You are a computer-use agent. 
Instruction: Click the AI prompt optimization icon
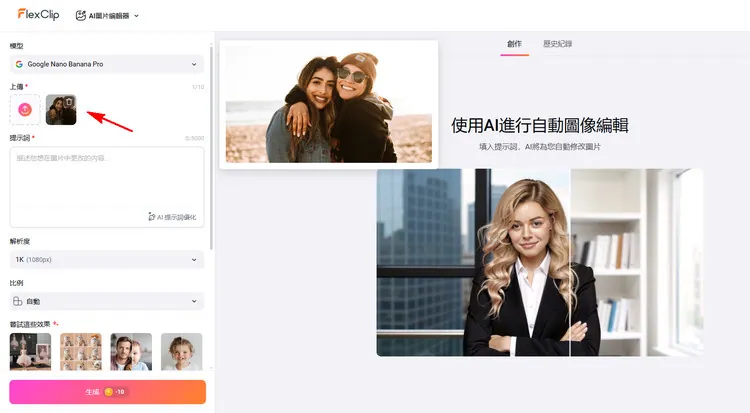coord(152,216)
